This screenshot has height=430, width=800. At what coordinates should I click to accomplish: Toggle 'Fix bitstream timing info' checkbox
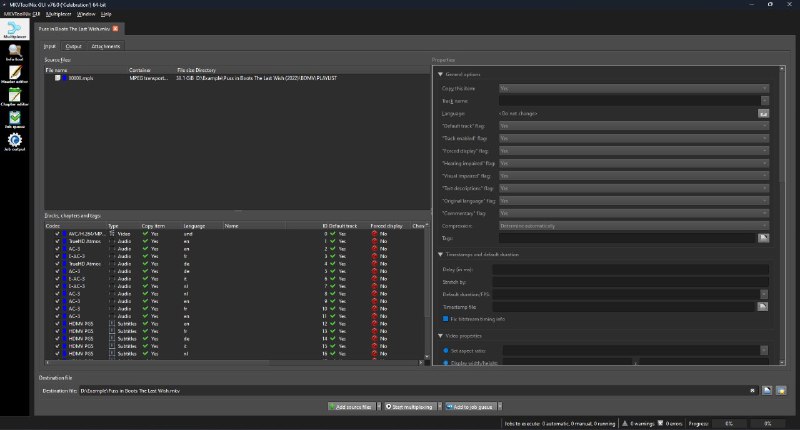tap(446, 318)
